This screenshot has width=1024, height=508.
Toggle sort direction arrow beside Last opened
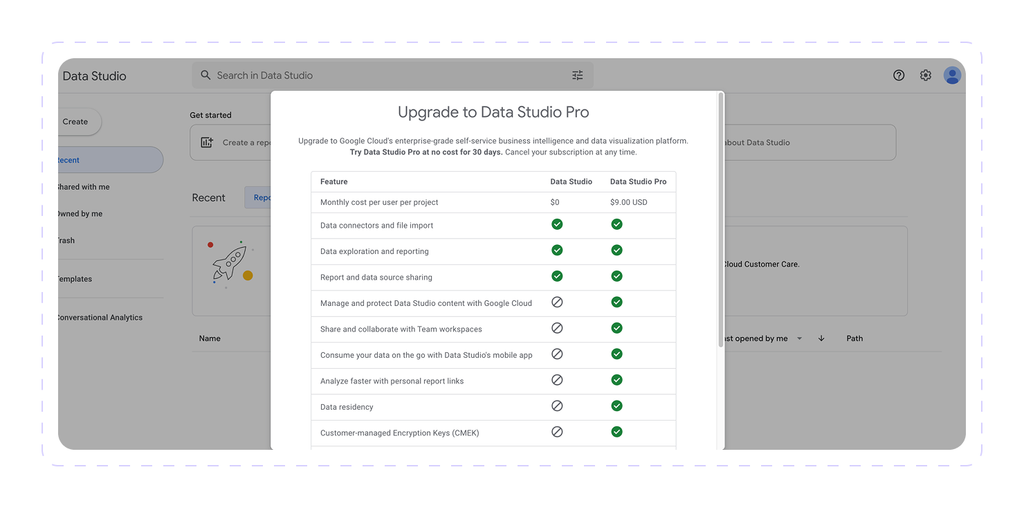[x=822, y=338]
